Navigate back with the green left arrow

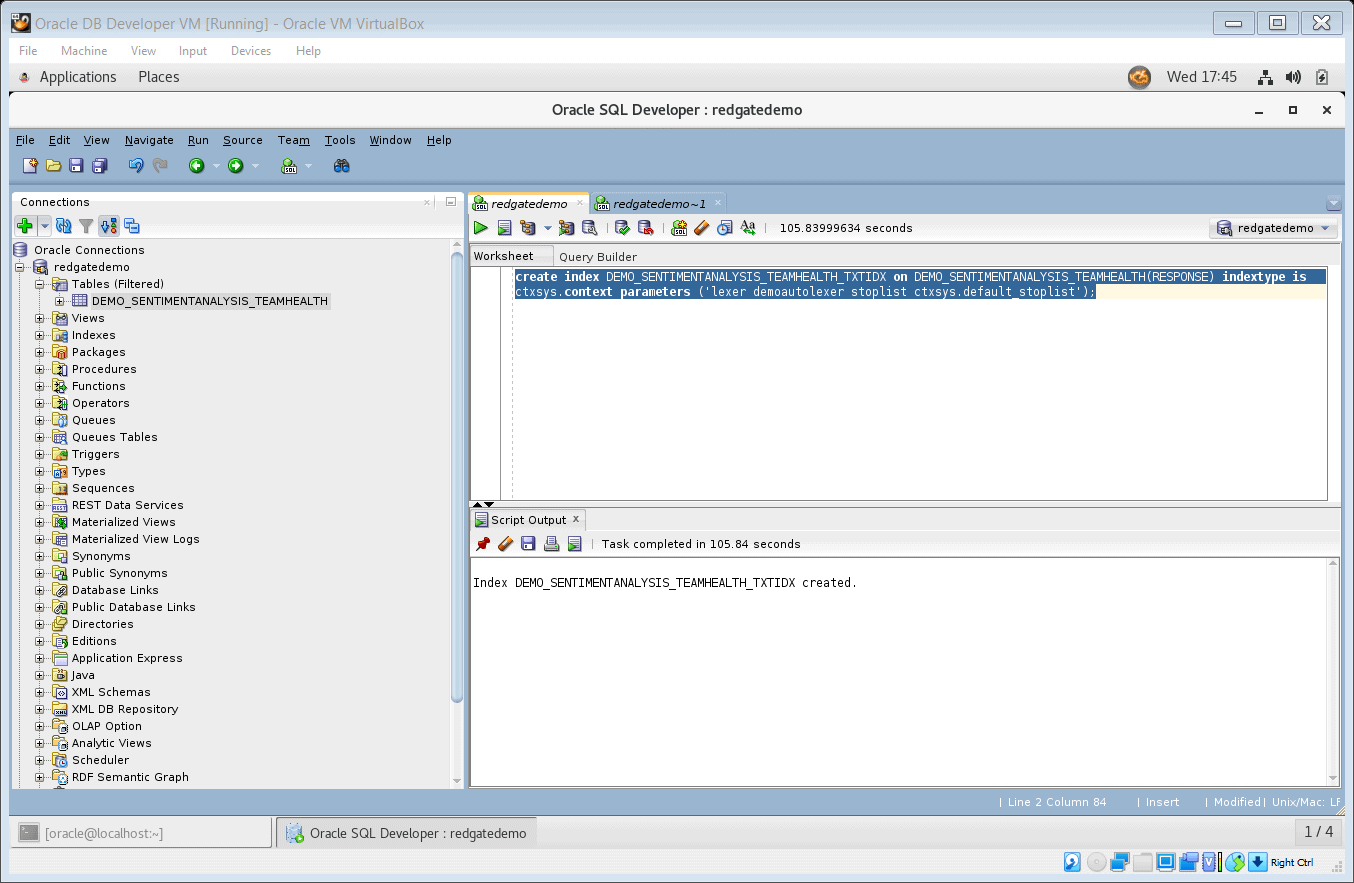point(197,166)
